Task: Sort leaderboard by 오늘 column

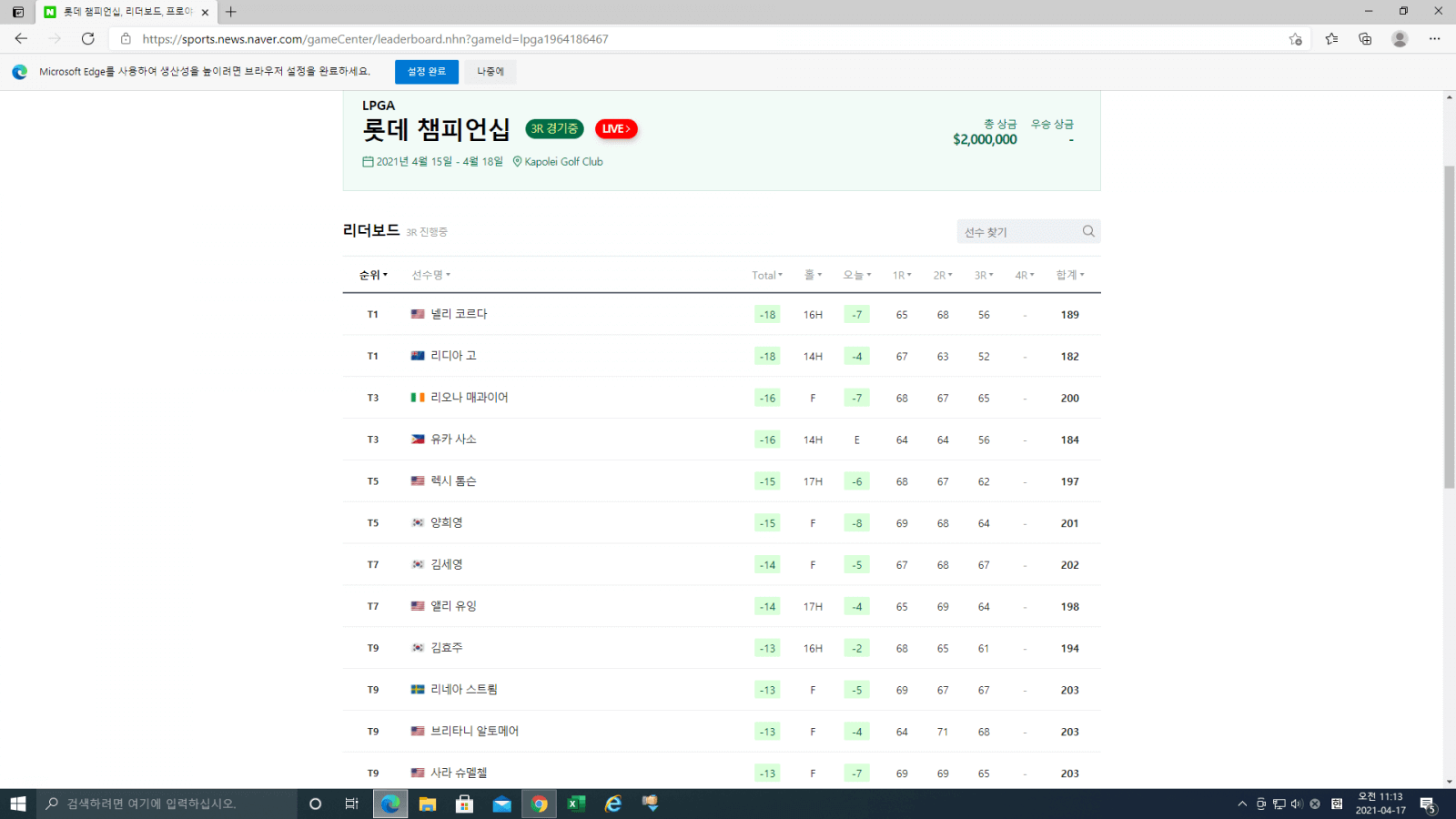Action: (x=856, y=275)
